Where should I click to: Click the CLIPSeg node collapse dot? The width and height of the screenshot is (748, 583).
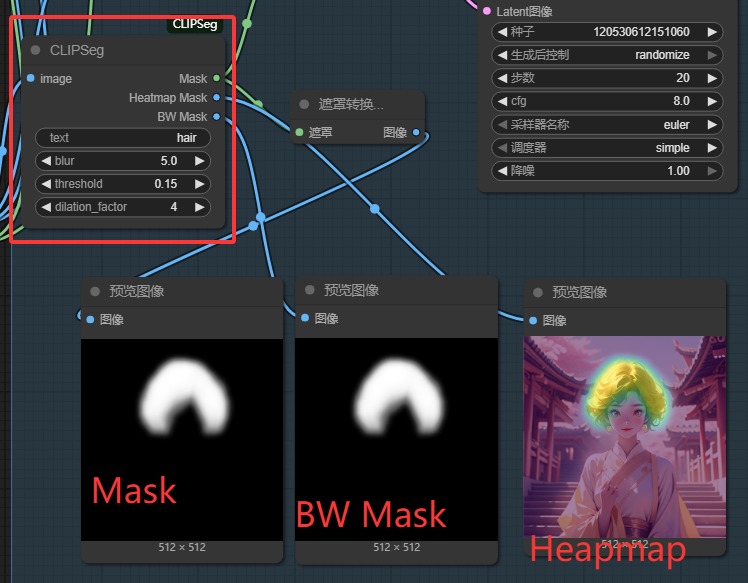36,50
